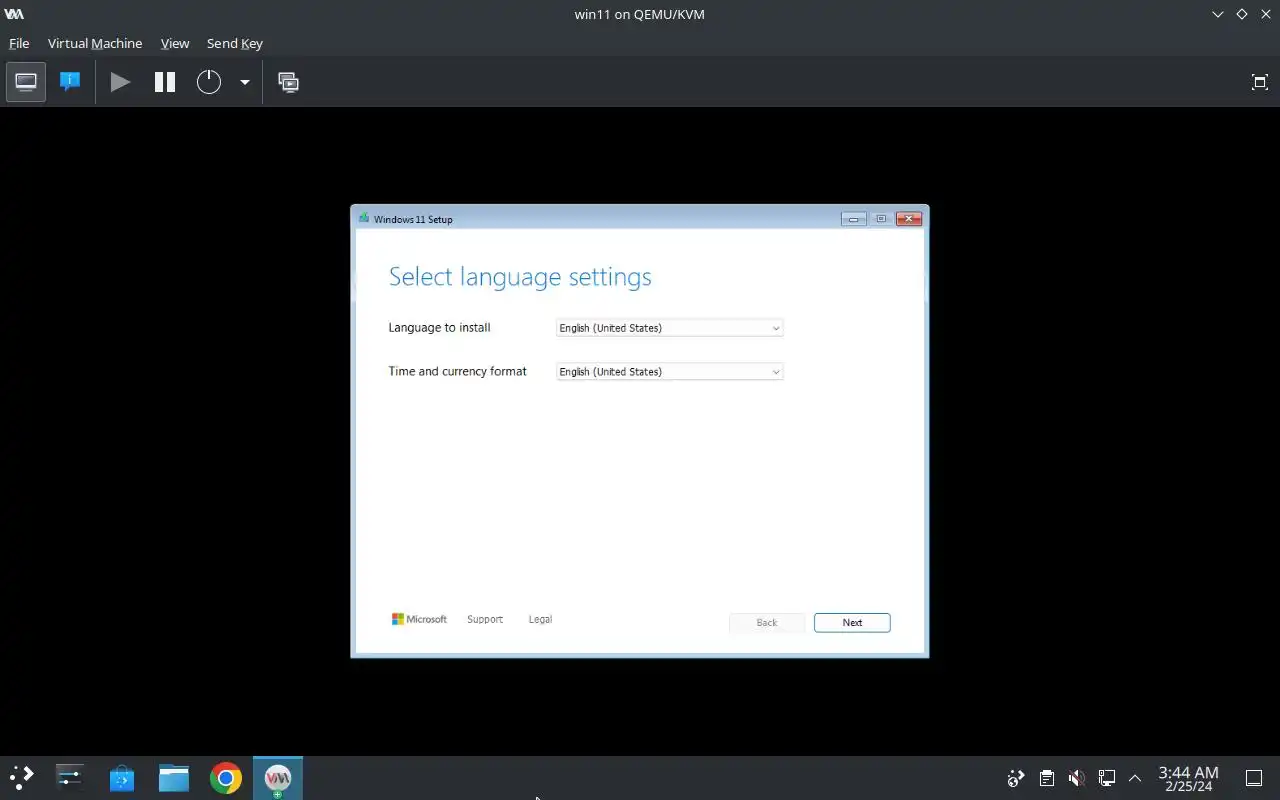Viewport: 1280px width, 800px height.
Task: Click the muted audio volume icon
Action: tap(1076, 778)
